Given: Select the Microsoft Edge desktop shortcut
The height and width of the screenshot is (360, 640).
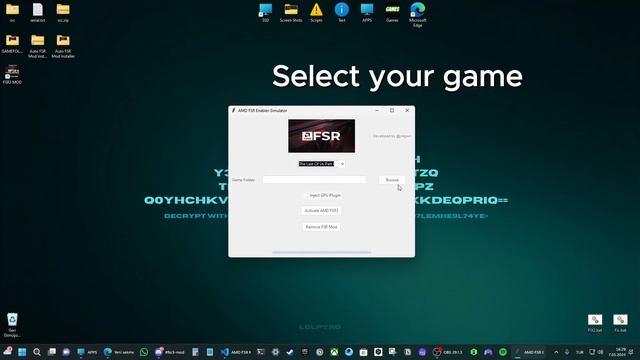Looking at the screenshot, I should pyautogui.click(x=418, y=14).
